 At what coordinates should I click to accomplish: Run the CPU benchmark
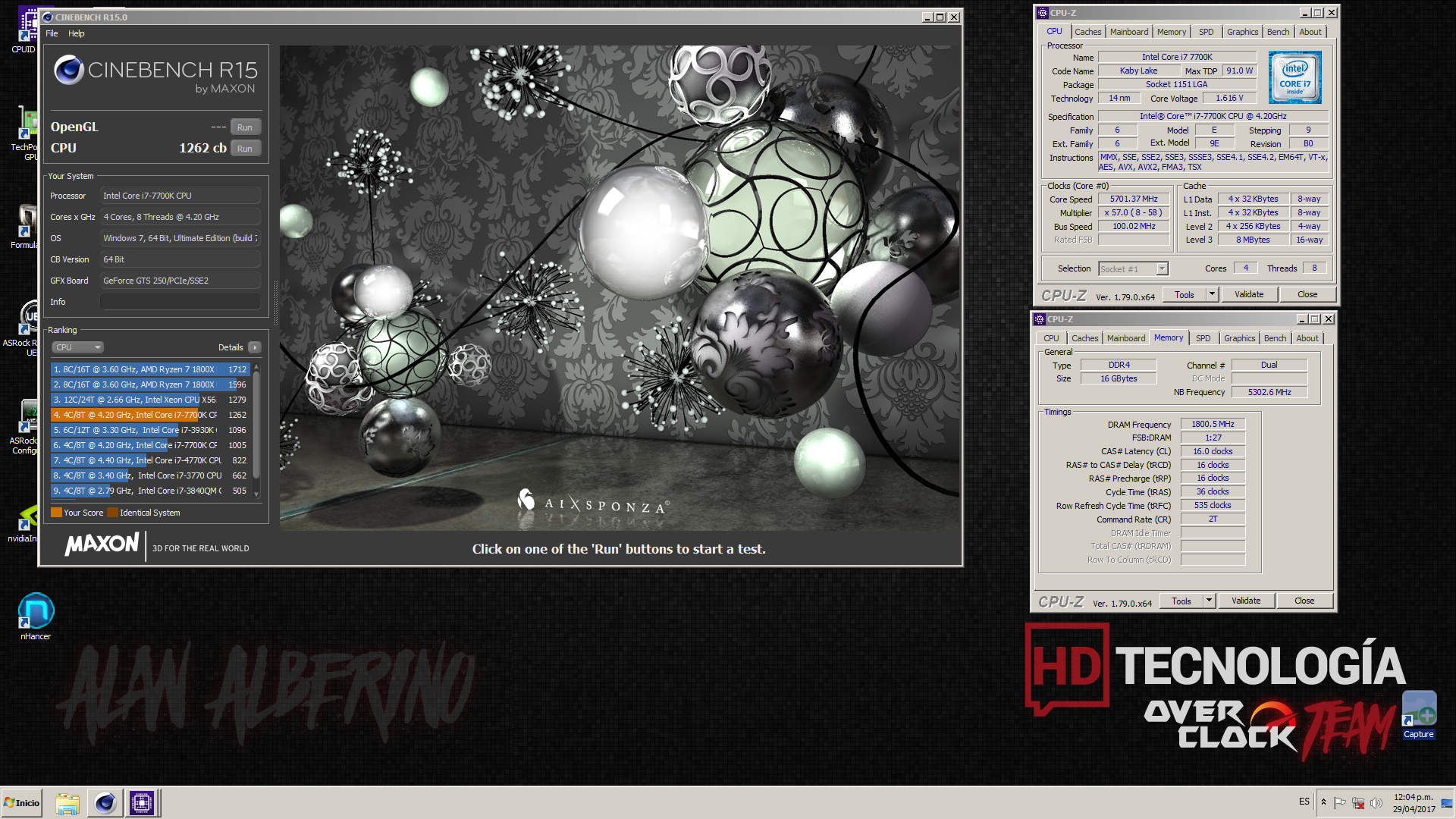click(245, 149)
